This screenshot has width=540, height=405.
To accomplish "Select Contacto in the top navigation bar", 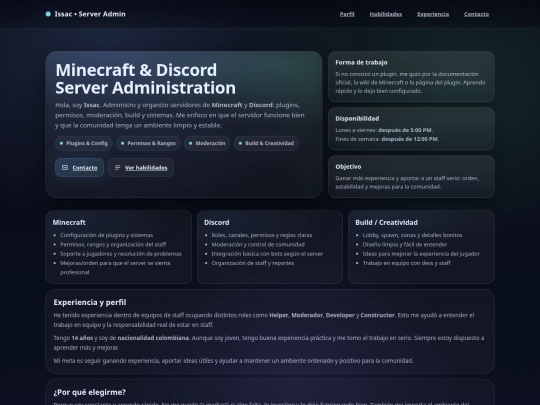I will [476, 14].
